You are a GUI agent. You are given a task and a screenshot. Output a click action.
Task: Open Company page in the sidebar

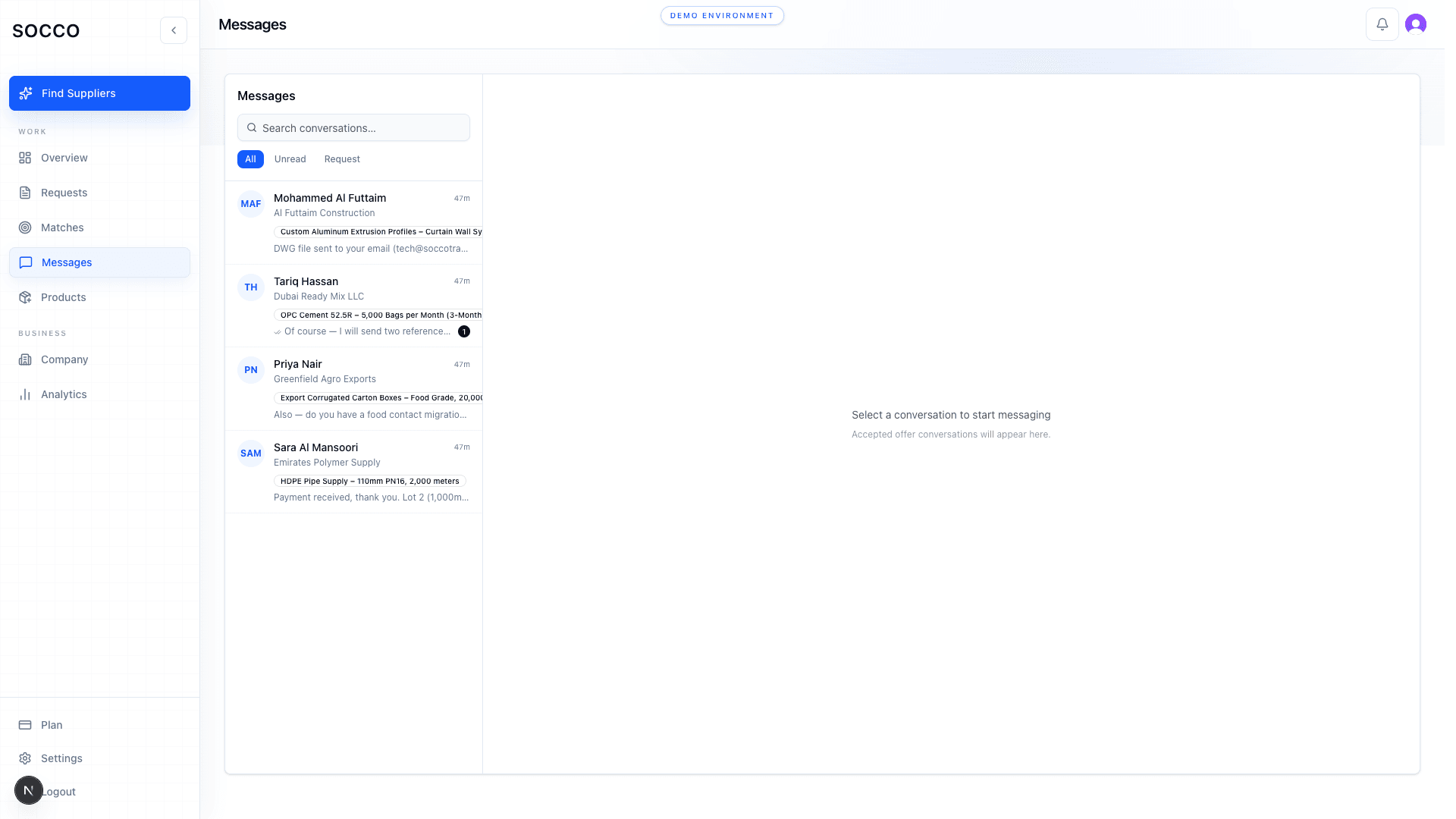point(99,359)
